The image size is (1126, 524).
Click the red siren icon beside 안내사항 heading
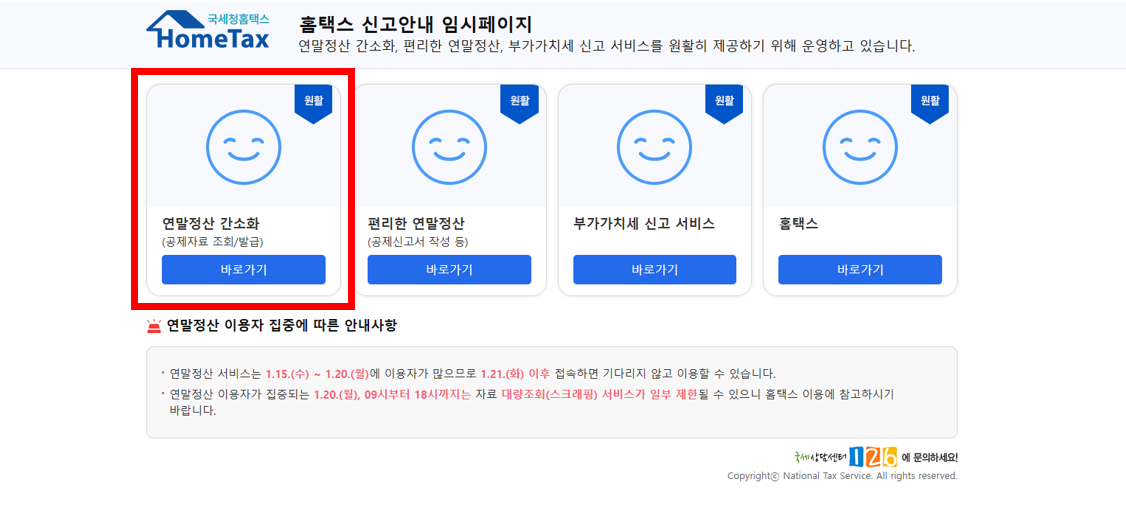pos(154,327)
